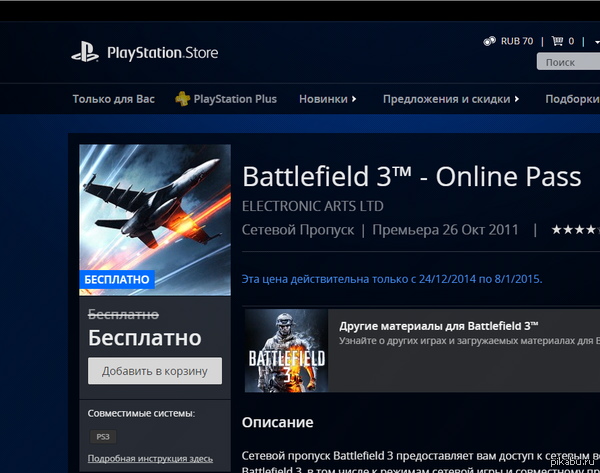
Task: Expand the Новинки menu arrow
Action: [x=355, y=99]
